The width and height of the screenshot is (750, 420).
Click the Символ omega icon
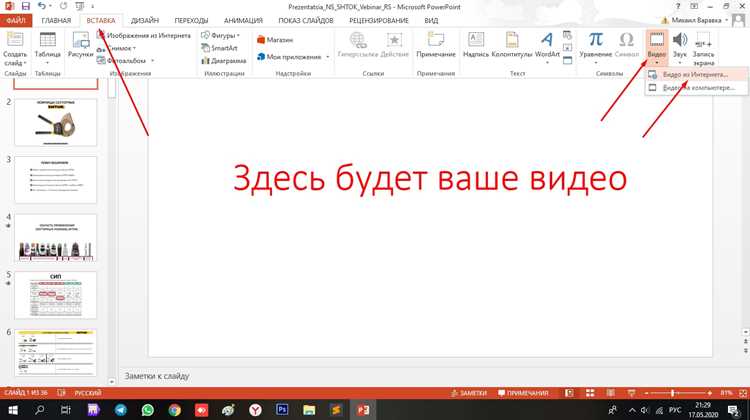(627, 40)
